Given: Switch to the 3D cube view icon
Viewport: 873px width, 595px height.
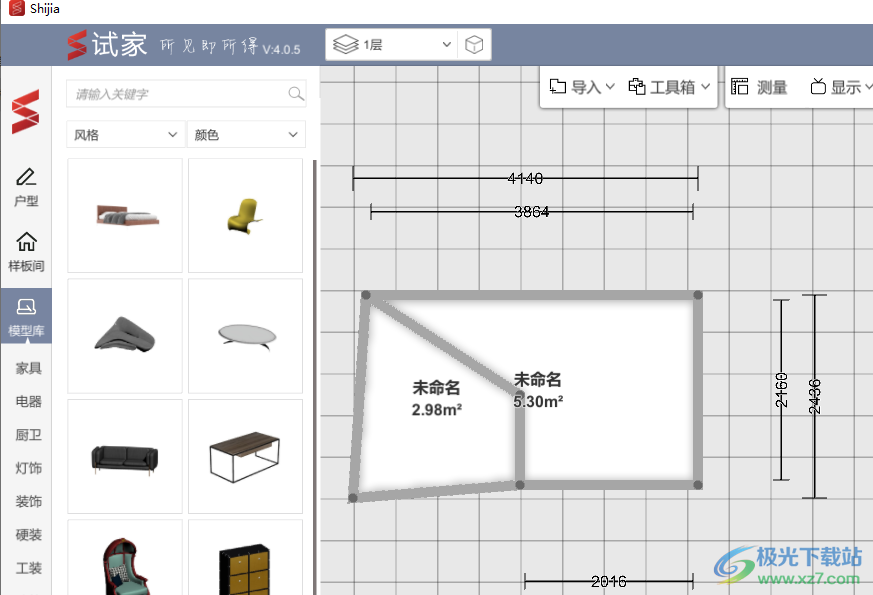Looking at the screenshot, I should point(474,45).
